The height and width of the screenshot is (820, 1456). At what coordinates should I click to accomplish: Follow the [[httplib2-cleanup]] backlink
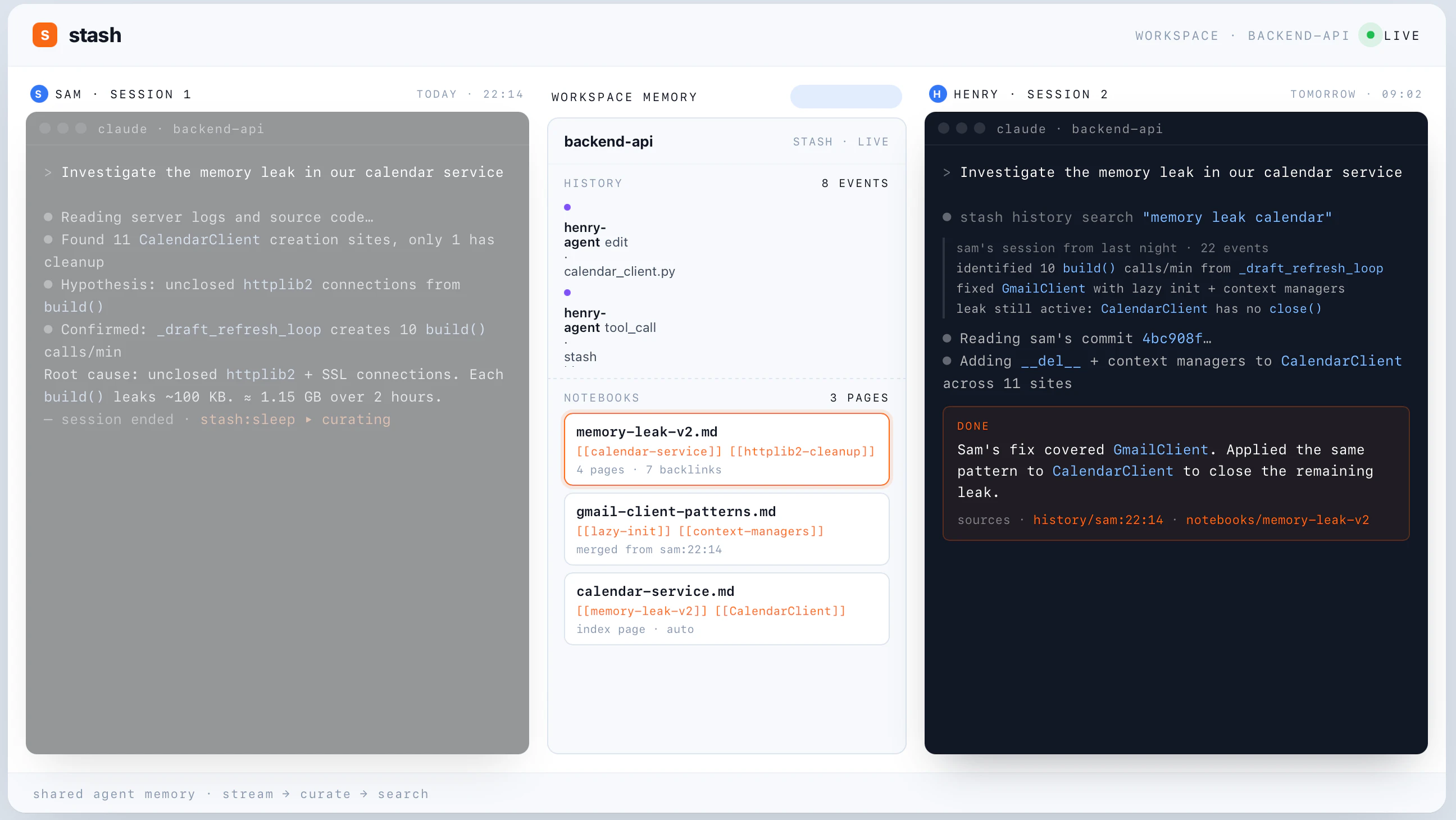[x=802, y=452]
